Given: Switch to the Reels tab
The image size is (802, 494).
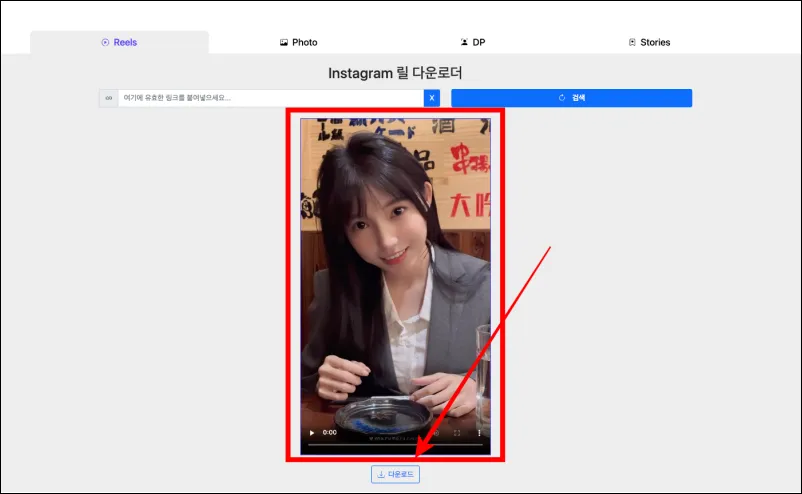Looking at the screenshot, I should (x=119, y=42).
